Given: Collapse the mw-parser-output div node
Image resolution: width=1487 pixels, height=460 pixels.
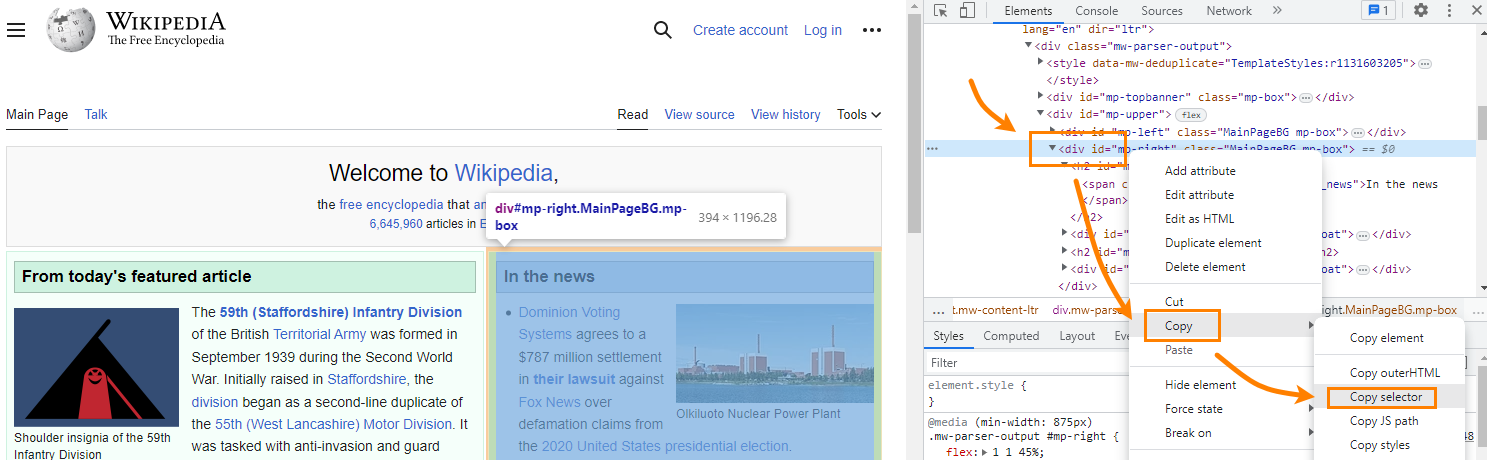Looking at the screenshot, I should pyautogui.click(x=1028, y=46).
